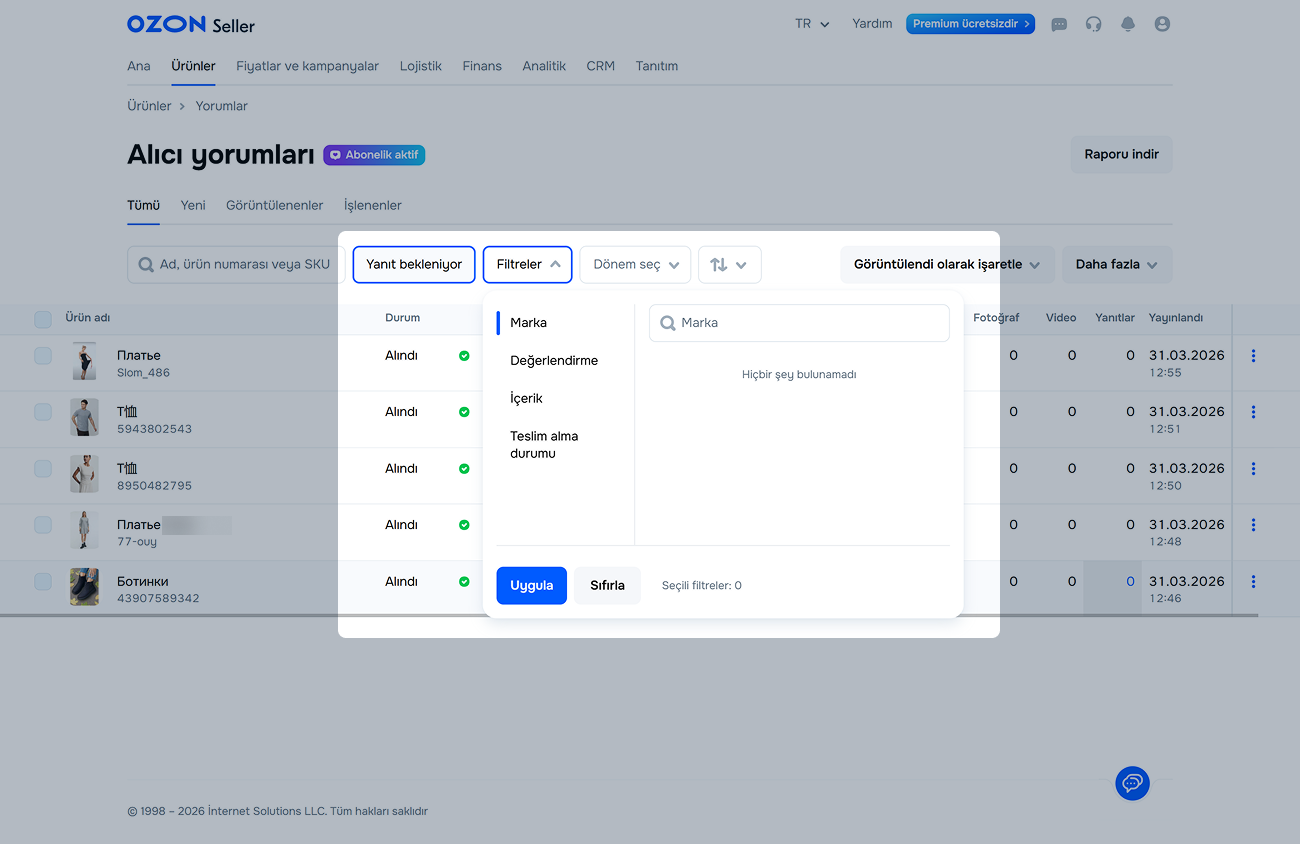1300x844 pixels.
Task: Check the box for product 5943802543
Action: tap(43, 412)
